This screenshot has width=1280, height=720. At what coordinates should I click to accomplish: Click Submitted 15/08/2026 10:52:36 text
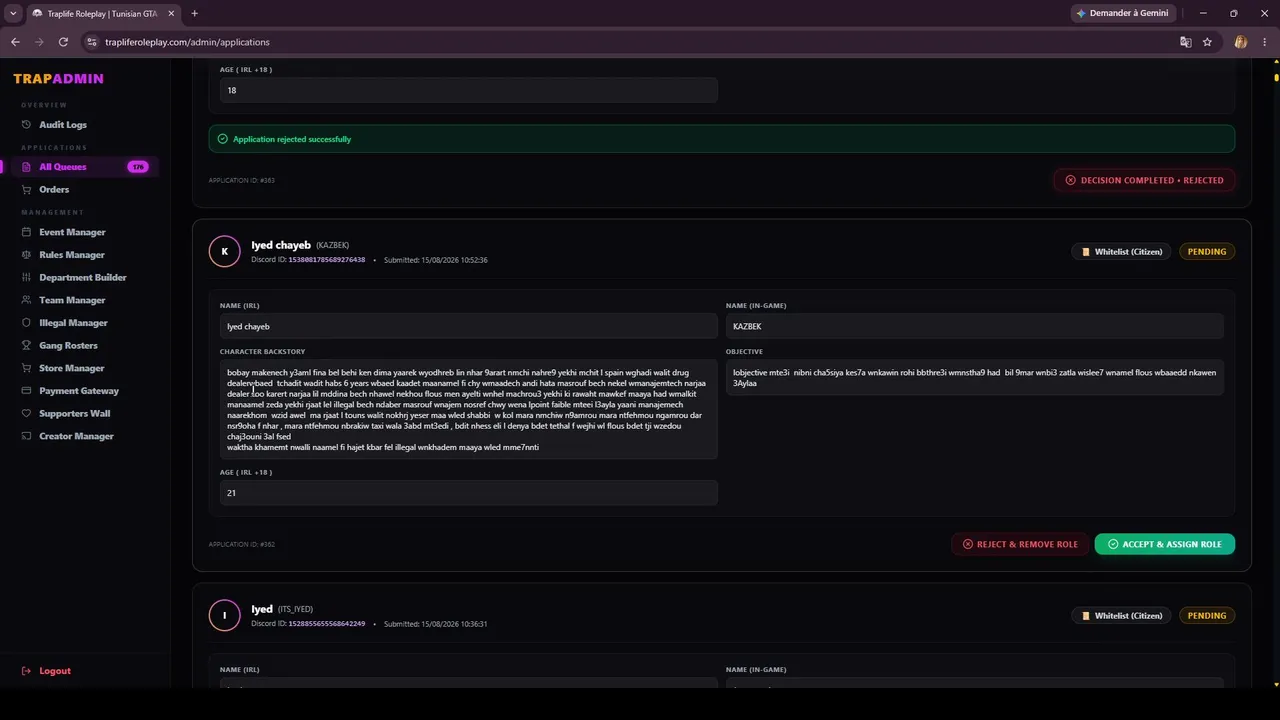(x=436, y=260)
